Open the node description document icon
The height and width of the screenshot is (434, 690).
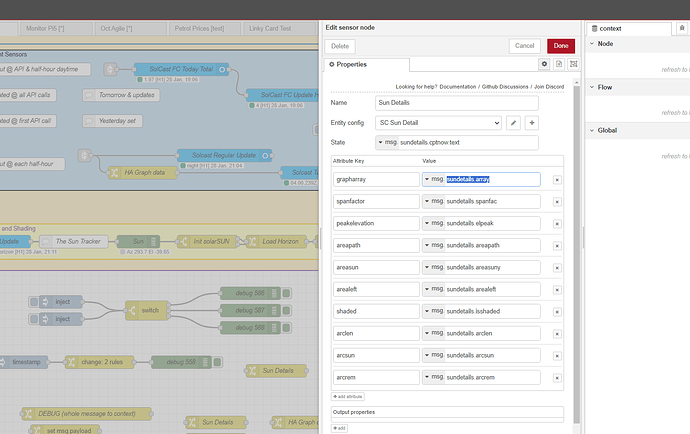pos(558,64)
